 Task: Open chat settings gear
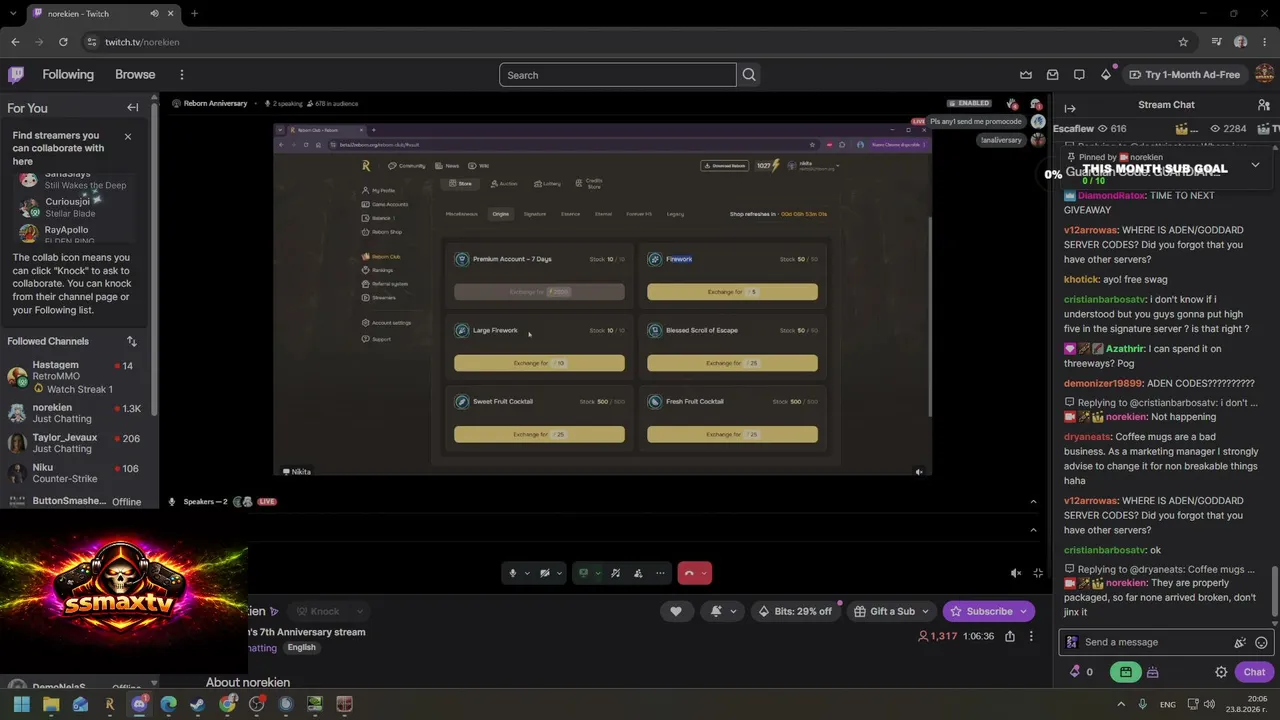[1221, 672]
